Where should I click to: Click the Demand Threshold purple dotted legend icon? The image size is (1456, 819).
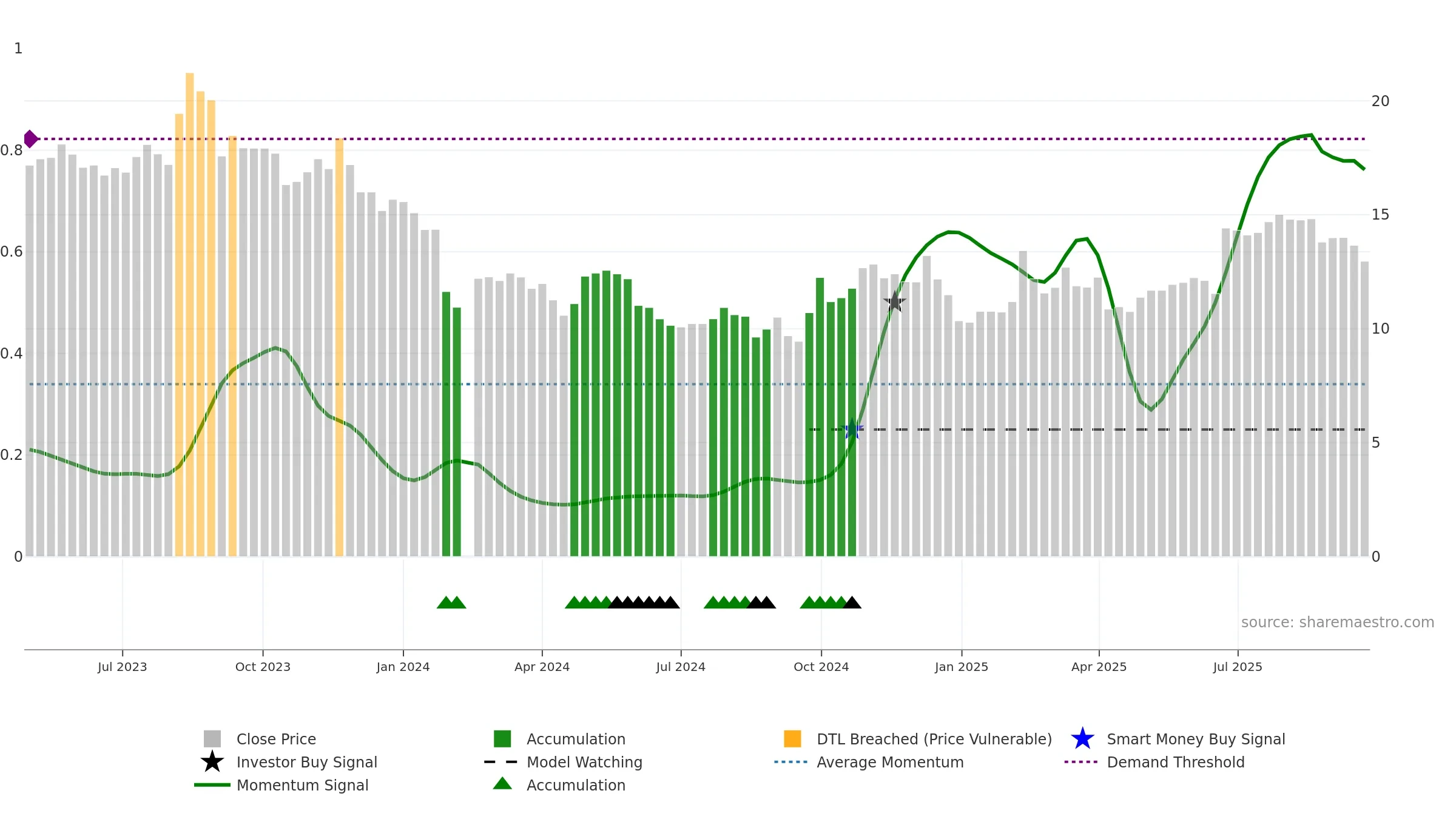(1081, 762)
